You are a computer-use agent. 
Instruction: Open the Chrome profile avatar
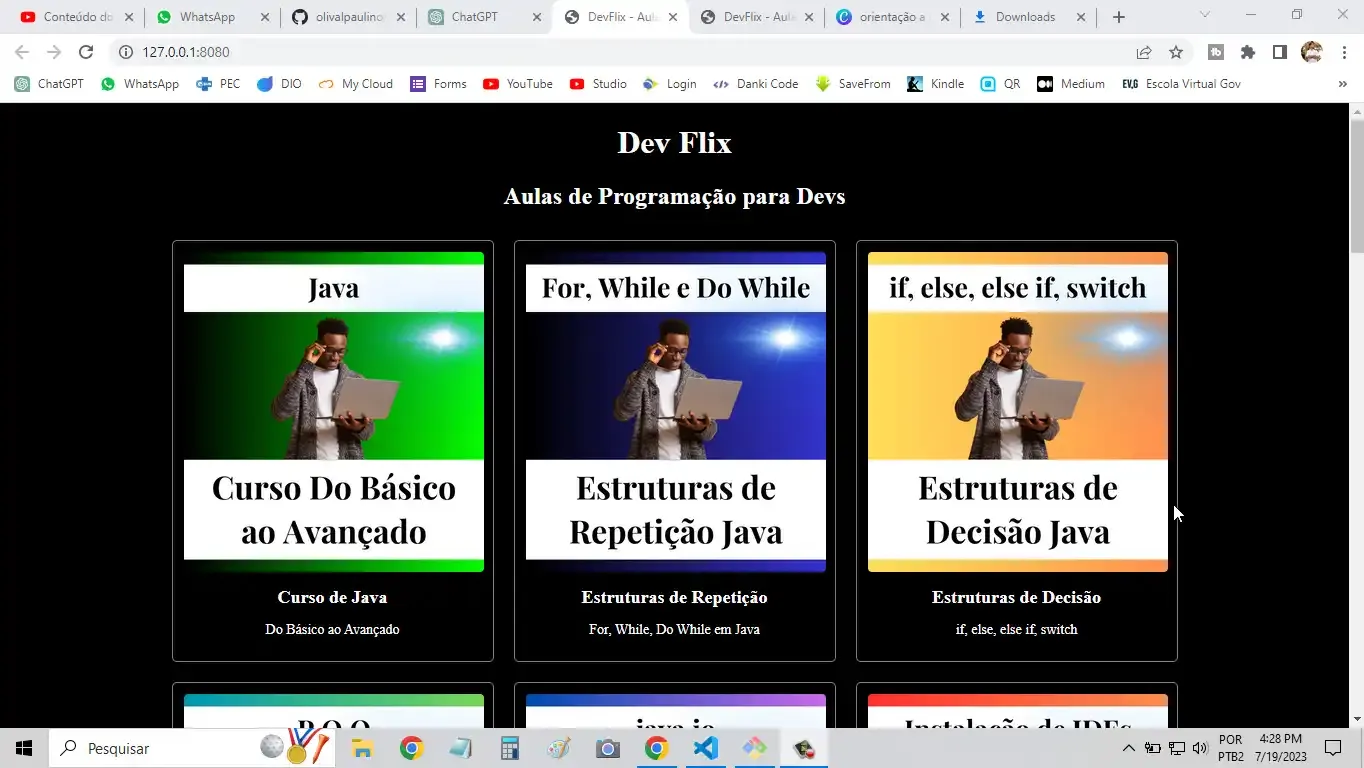[x=1312, y=52]
